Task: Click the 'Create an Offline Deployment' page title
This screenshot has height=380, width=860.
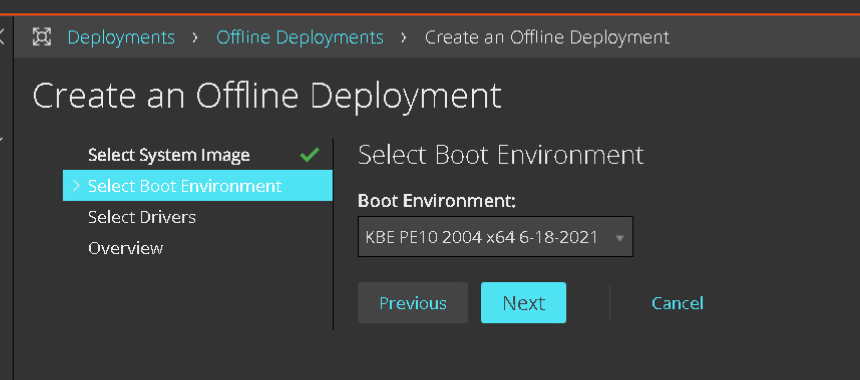Action: [x=267, y=95]
